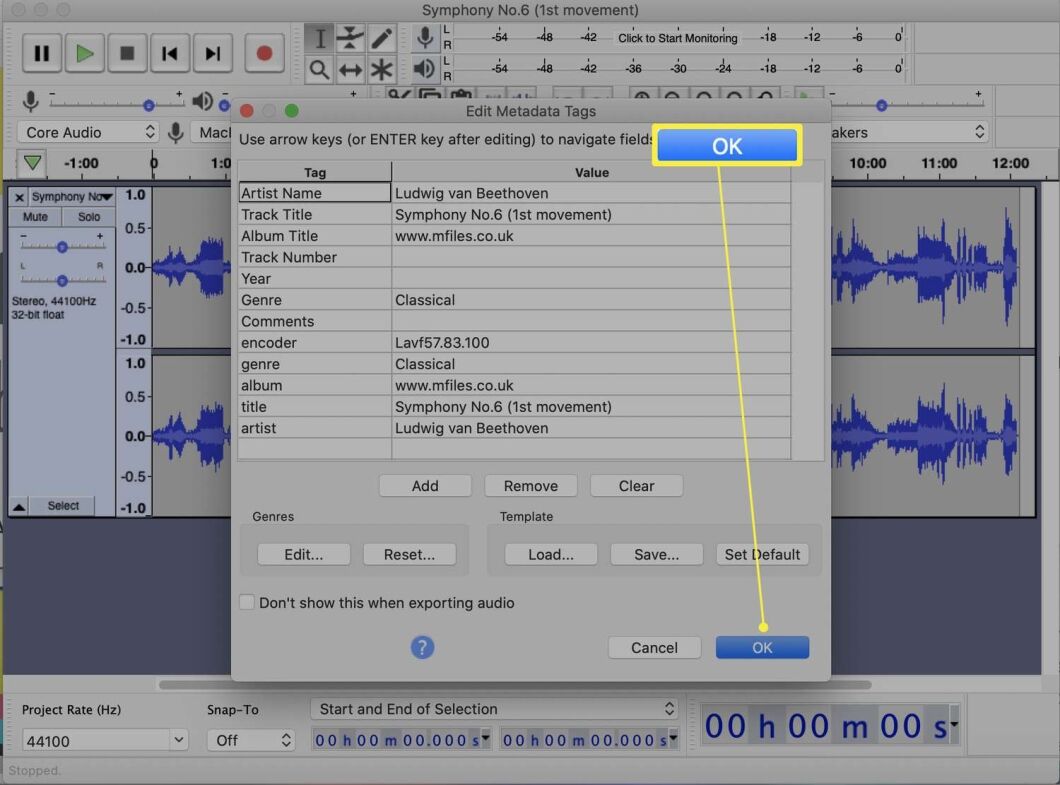Open the Project Rate dropdown showing 44100

click(x=104, y=740)
